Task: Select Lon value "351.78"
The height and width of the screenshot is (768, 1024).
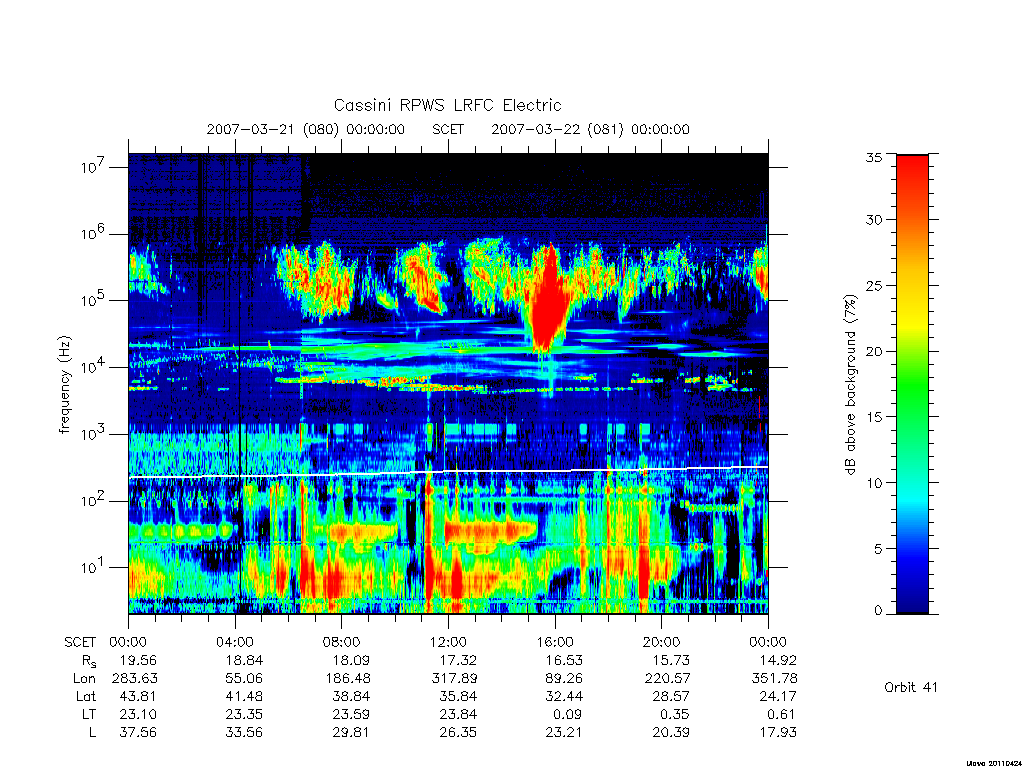Action: [775, 679]
